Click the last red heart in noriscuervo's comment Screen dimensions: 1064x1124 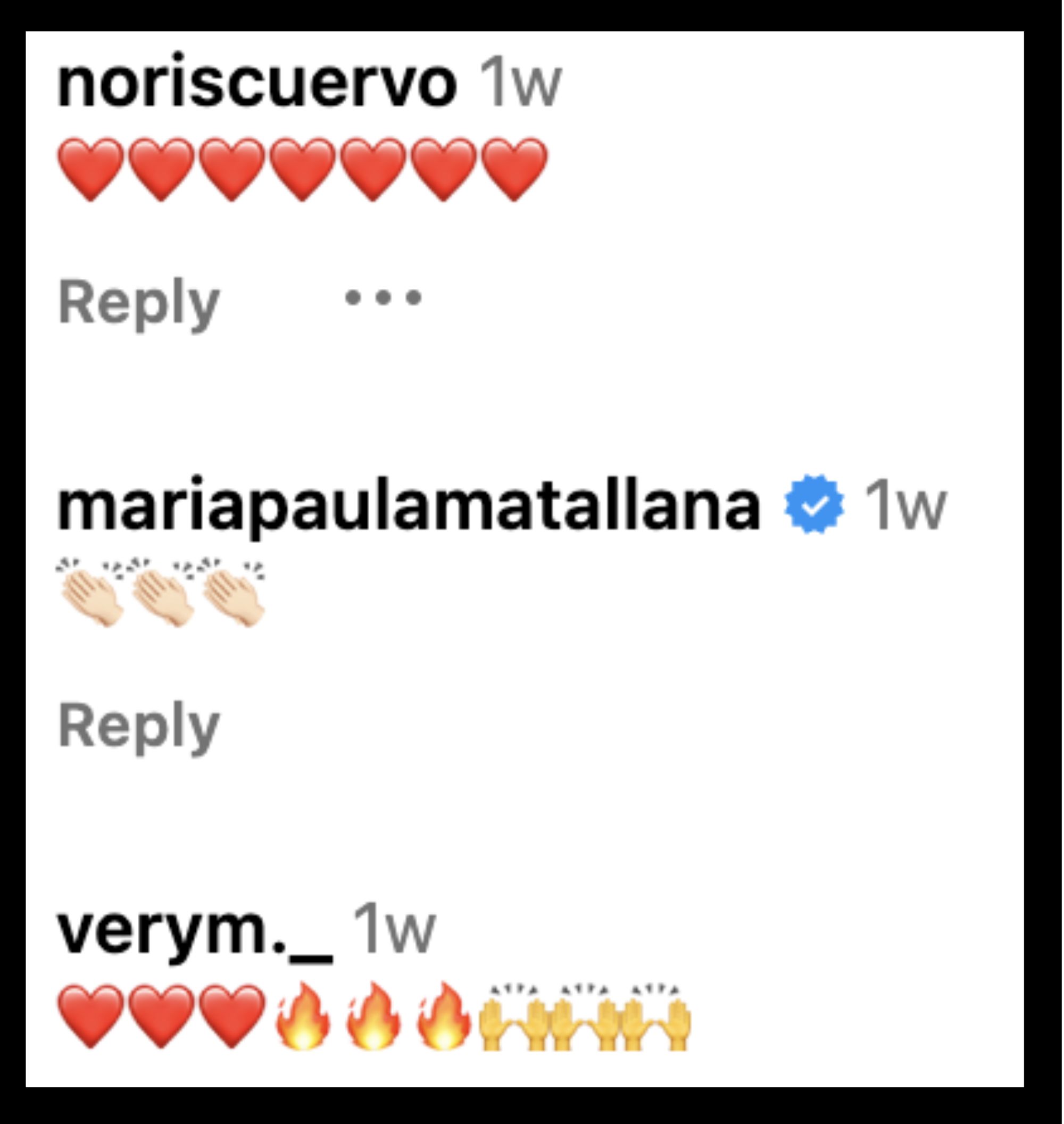click(x=515, y=169)
